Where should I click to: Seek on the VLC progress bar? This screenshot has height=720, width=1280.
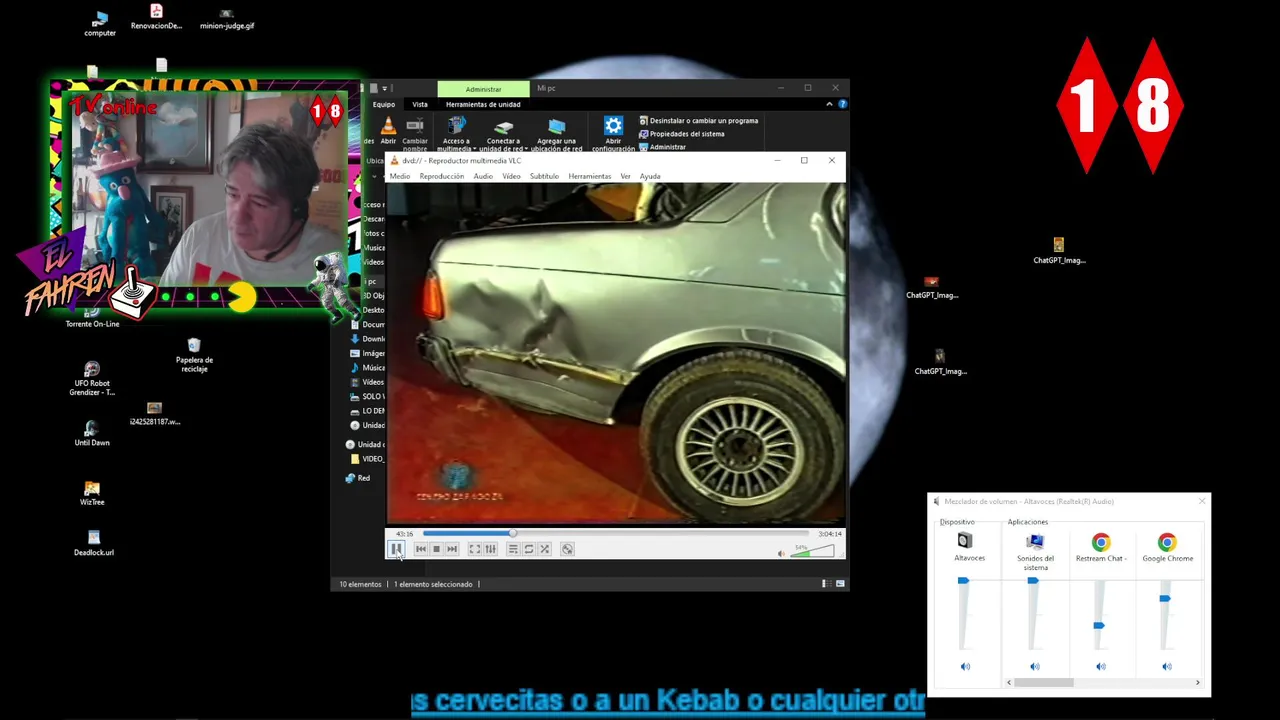click(x=615, y=534)
